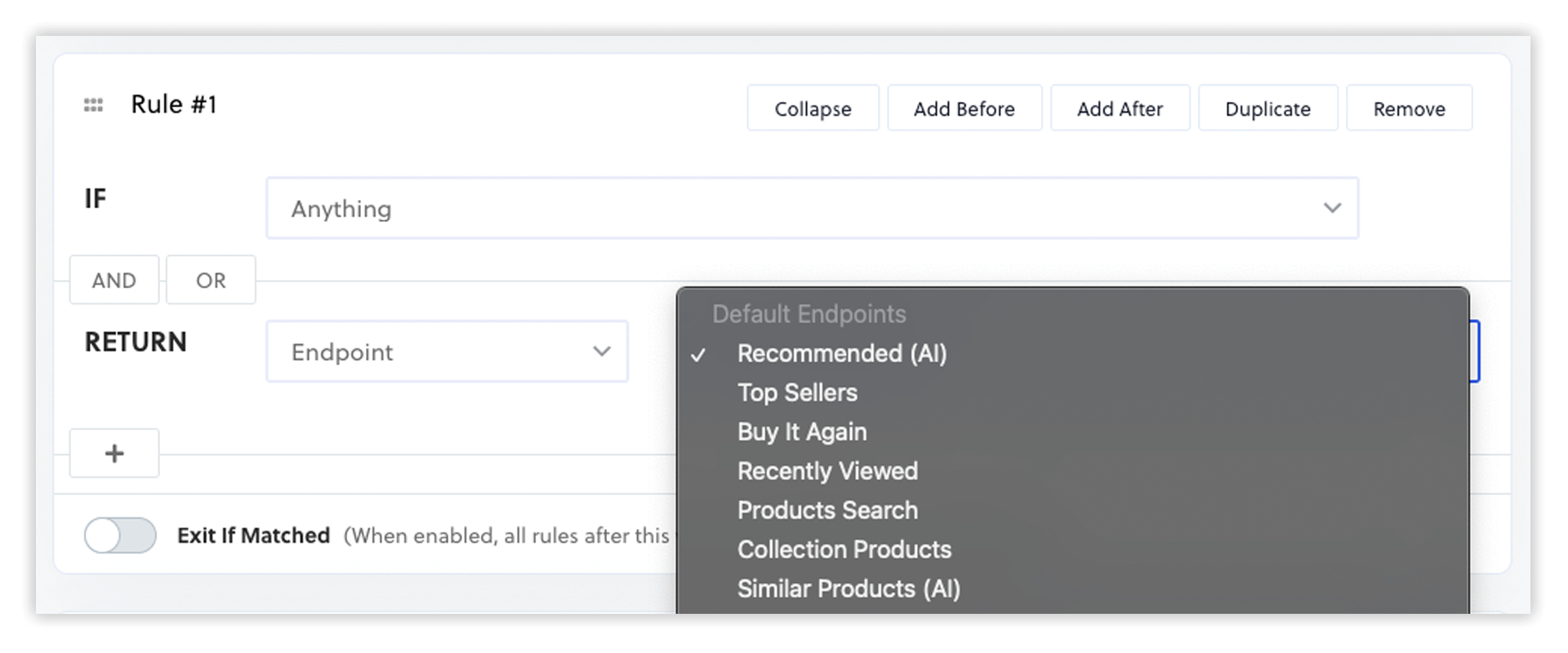Choose Top Sellers from endpoint list
This screenshot has width=1568, height=653.
(x=797, y=393)
